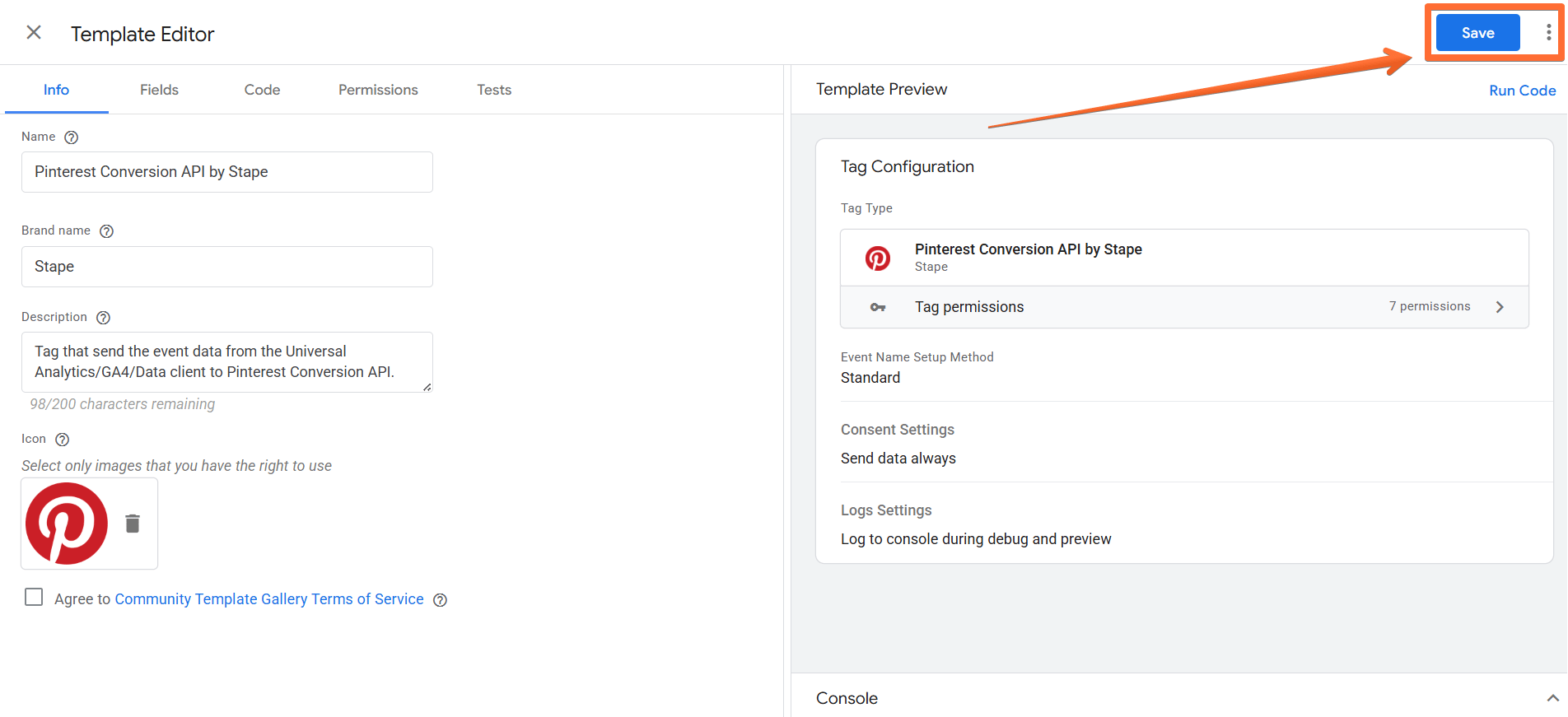The image size is (1568, 717).
Task: Select the Permissions tab
Action: (x=378, y=90)
